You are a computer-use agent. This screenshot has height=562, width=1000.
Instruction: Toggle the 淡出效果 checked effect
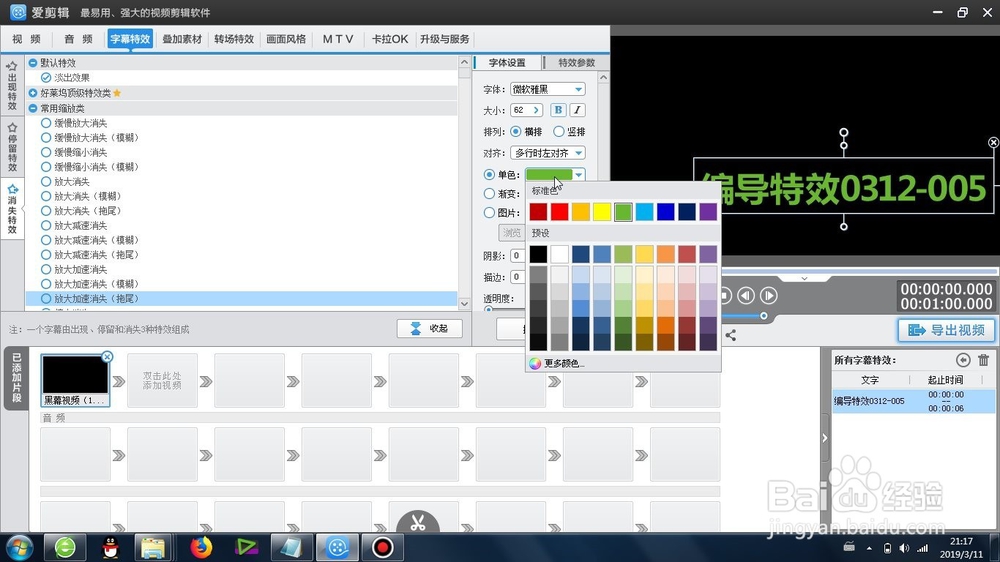(46, 77)
